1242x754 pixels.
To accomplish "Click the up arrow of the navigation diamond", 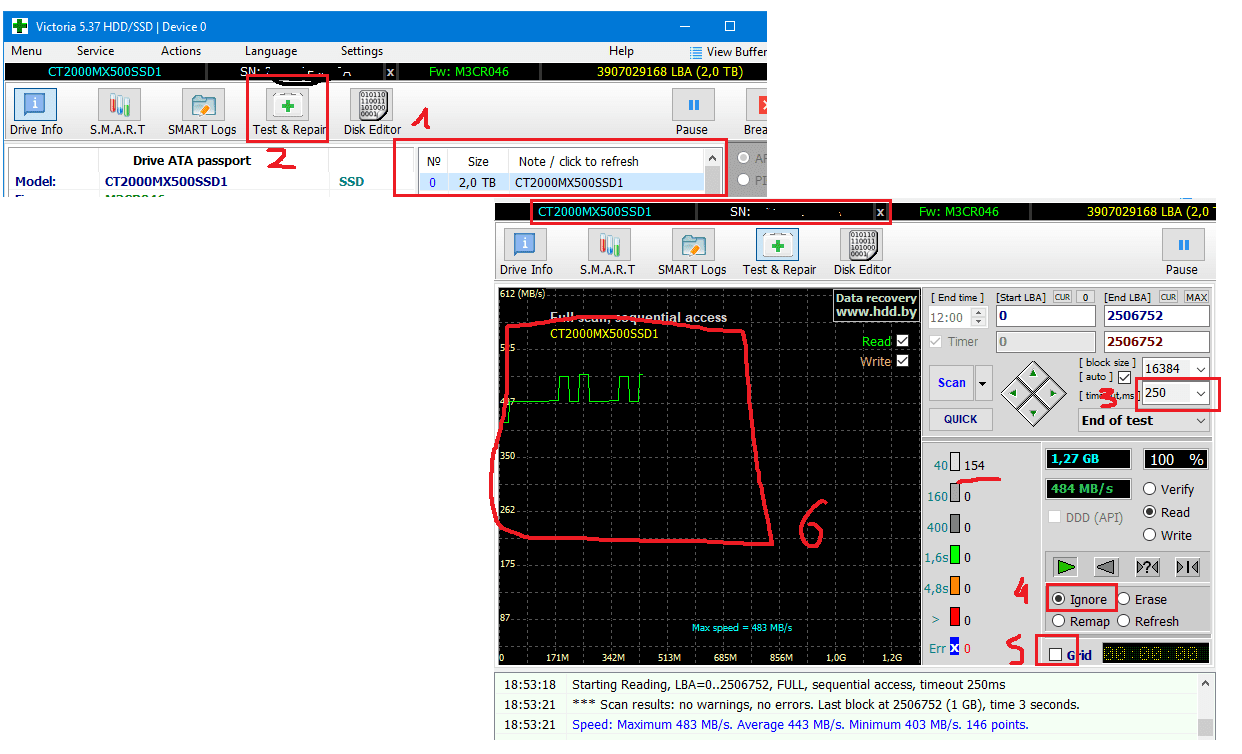I will click(1034, 372).
